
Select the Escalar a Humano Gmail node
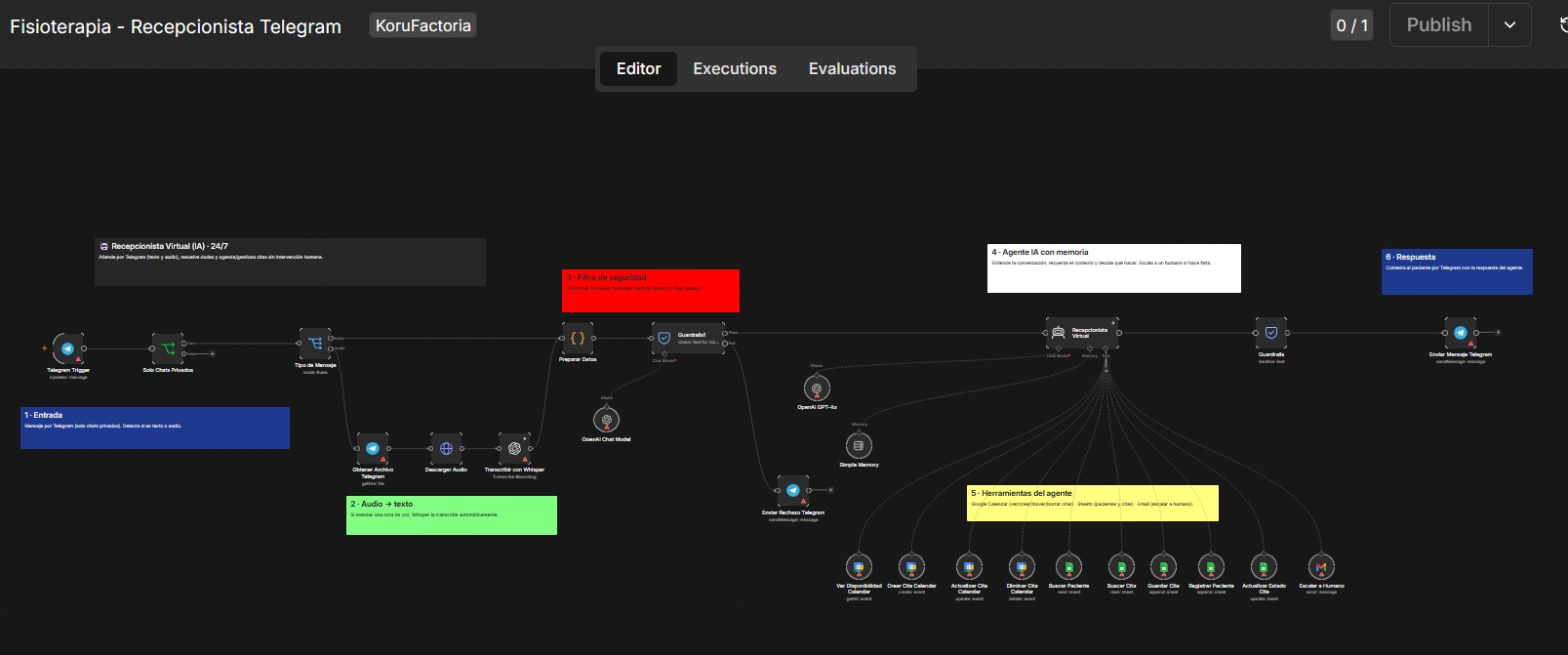(x=1321, y=567)
